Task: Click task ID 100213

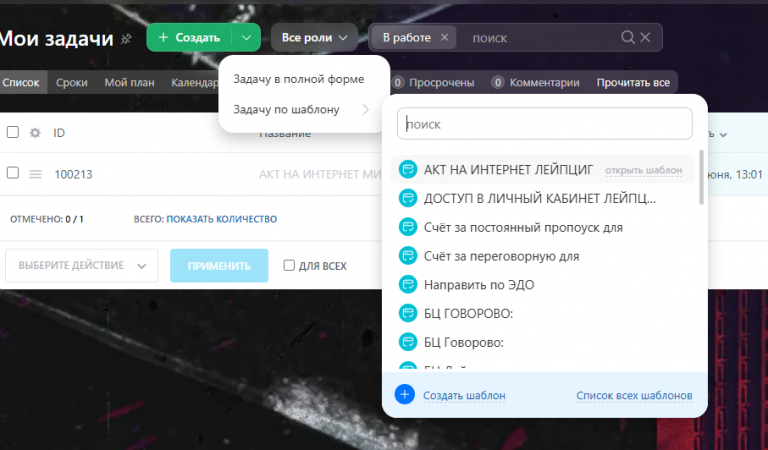Action: (x=73, y=174)
